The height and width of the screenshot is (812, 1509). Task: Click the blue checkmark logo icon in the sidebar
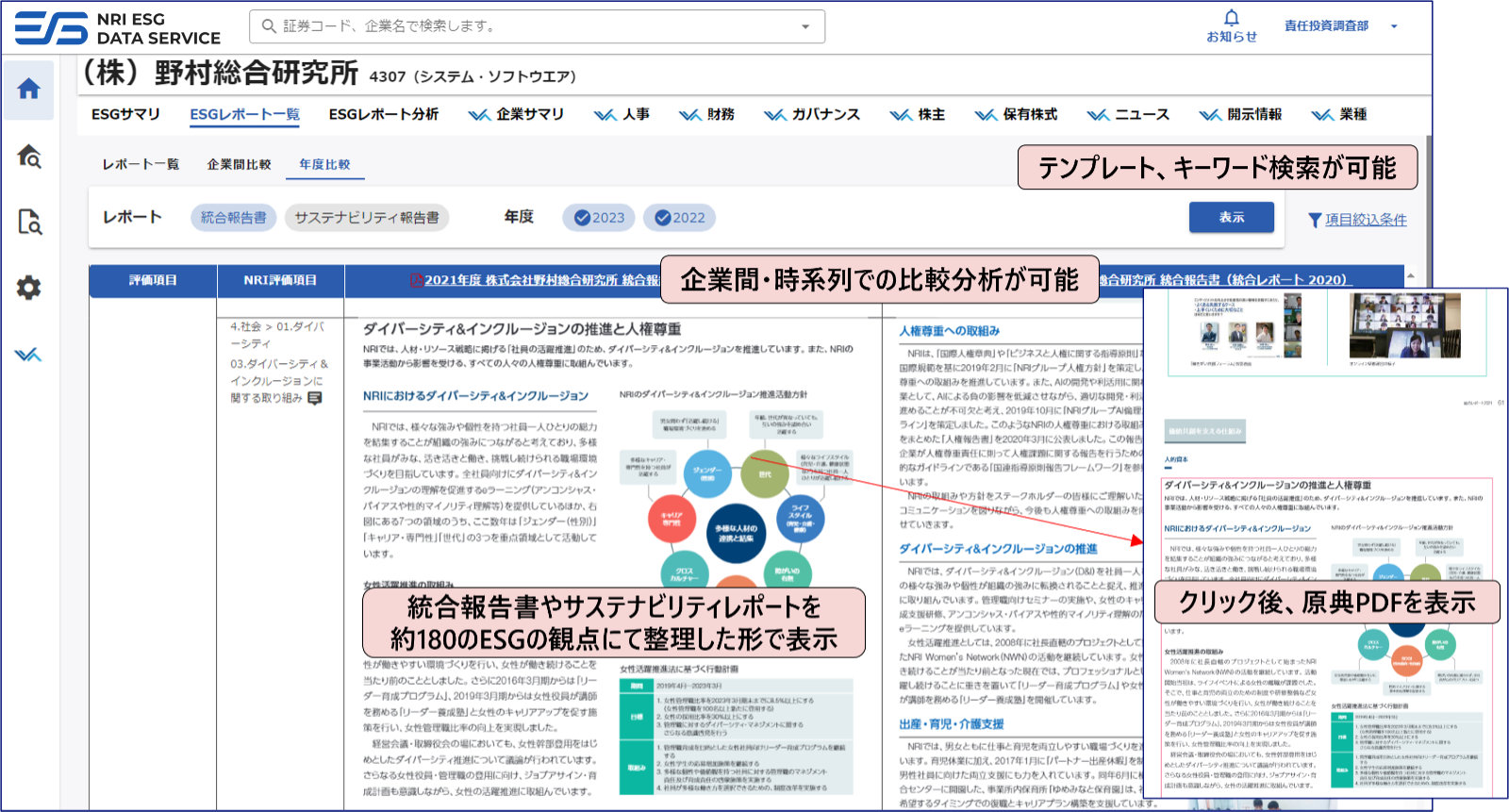pyautogui.click(x=28, y=355)
